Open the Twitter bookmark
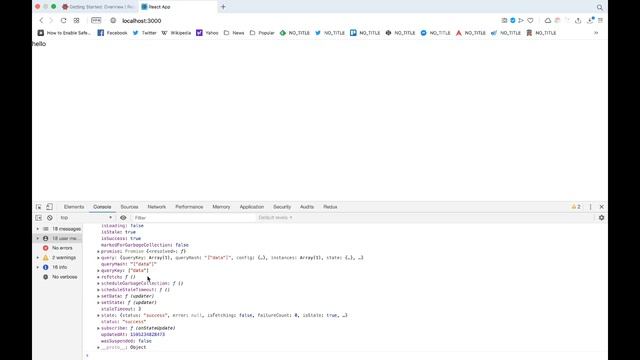The width and height of the screenshot is (640, 360). 144,33
